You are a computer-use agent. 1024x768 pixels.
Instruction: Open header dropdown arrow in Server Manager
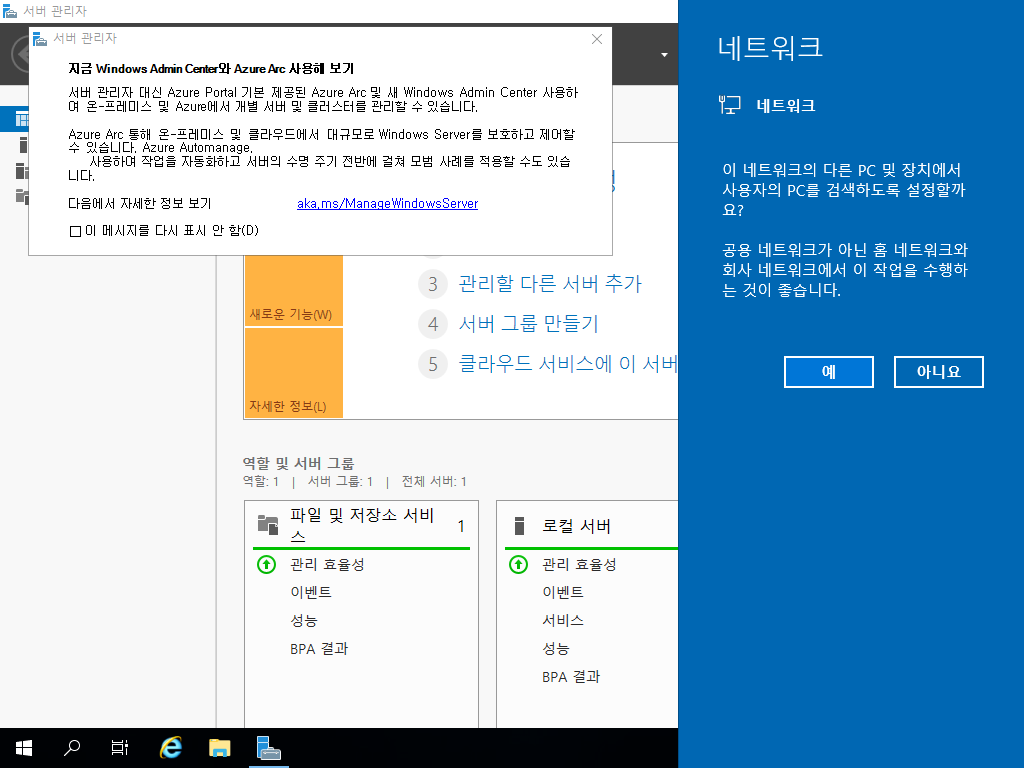tap(664, 55)
